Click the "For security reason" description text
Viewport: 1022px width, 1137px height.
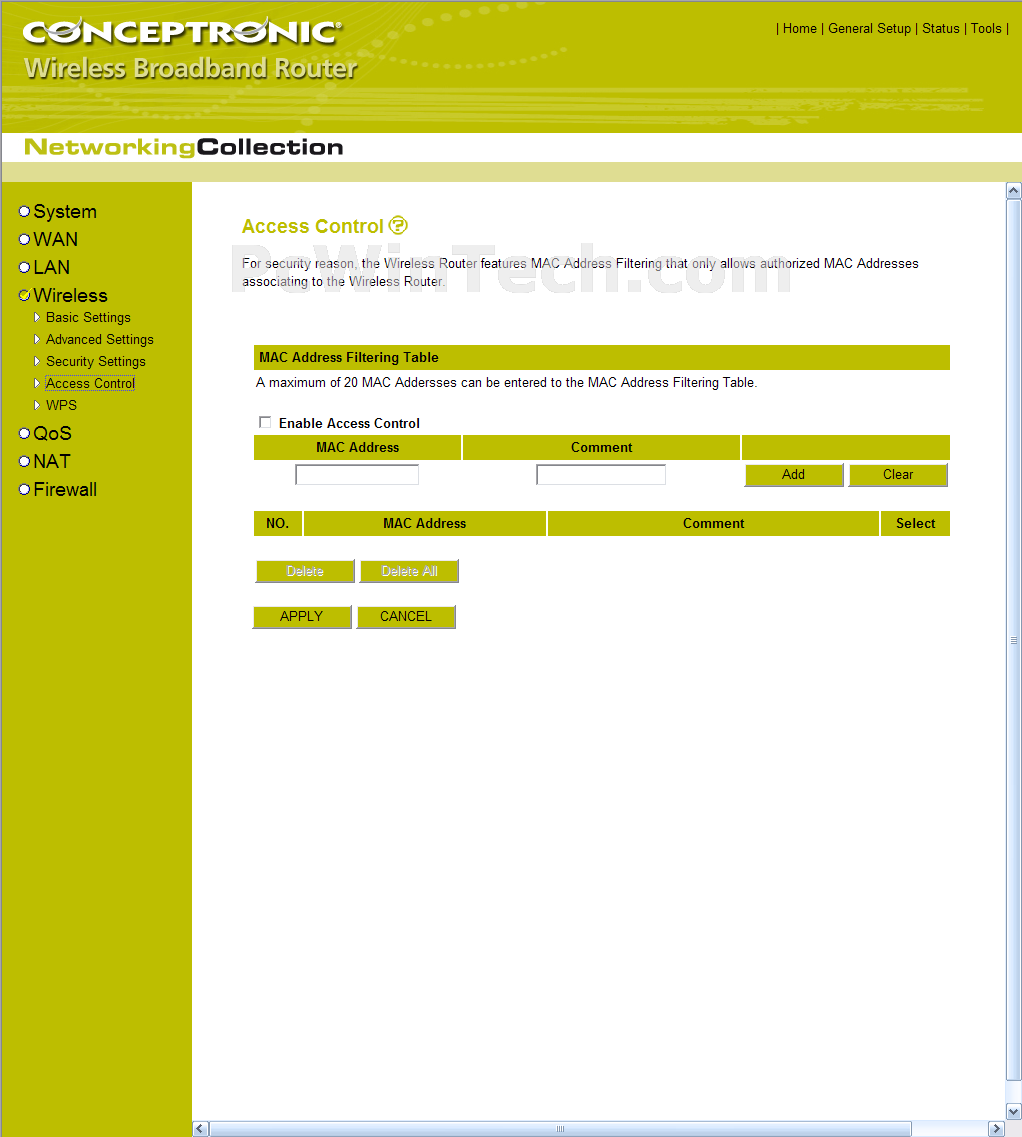(x=580, y=272)
